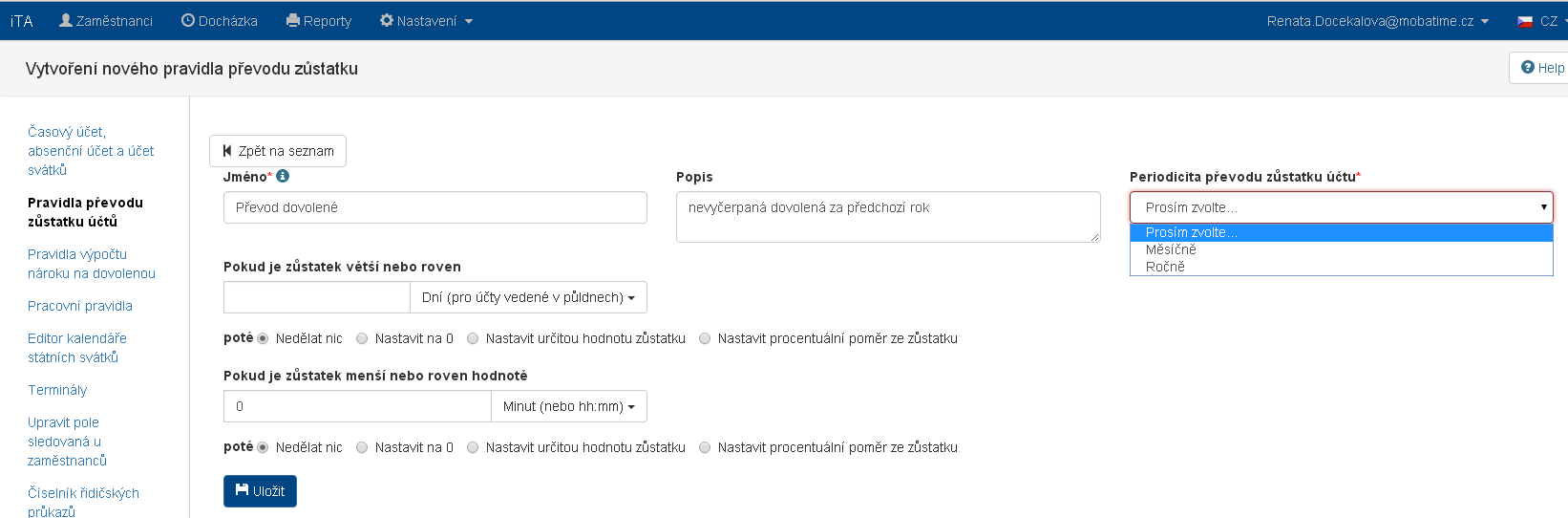Click the Help question mark icon
Image resolution: width=1568 pixels, height=518 pixels.
click(x=1528, y=67)
